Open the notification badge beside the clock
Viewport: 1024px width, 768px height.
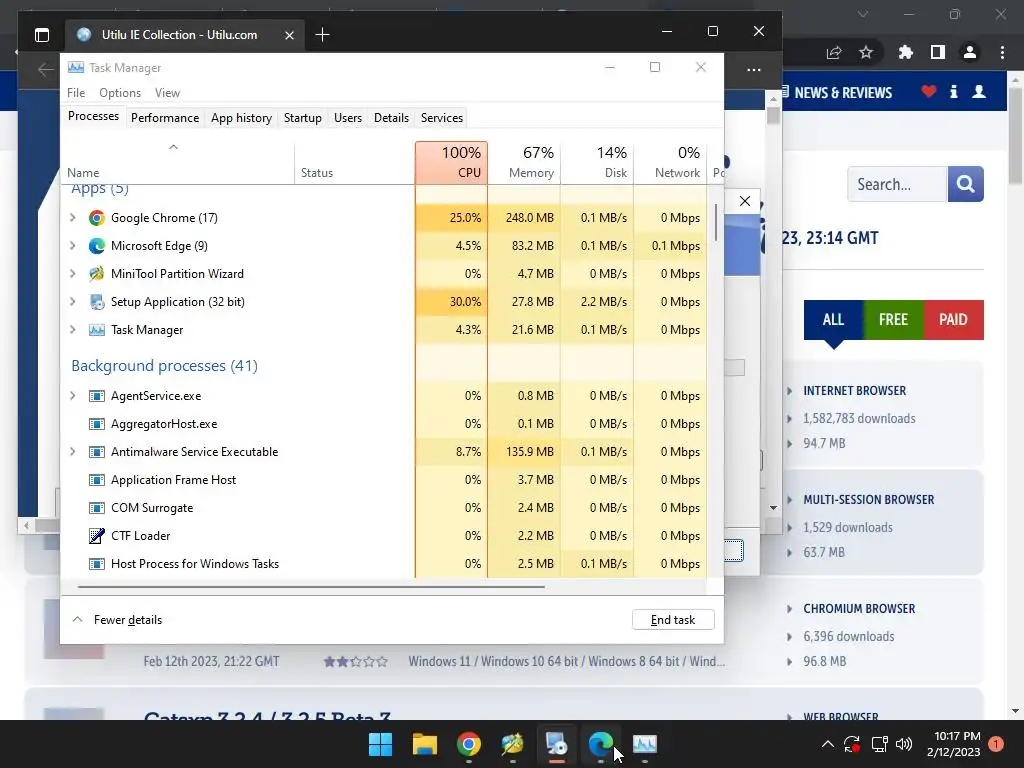click(x=996, y=744)
